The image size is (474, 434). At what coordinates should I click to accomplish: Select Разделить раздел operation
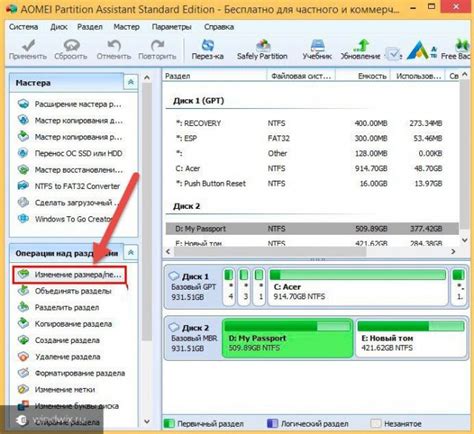click(x=59, y=307)
